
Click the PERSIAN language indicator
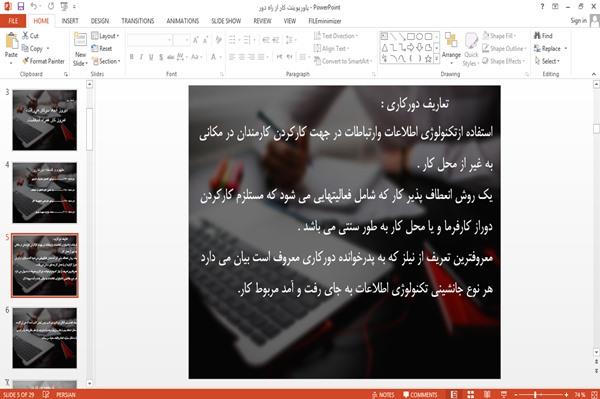point(66,395)
